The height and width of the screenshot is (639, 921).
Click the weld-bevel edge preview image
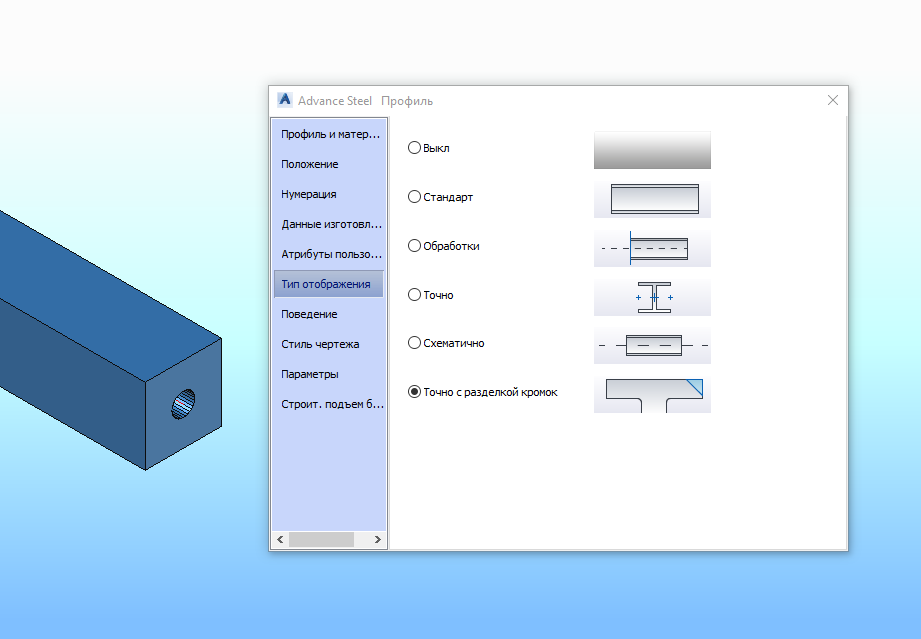(x=652, y=394)
